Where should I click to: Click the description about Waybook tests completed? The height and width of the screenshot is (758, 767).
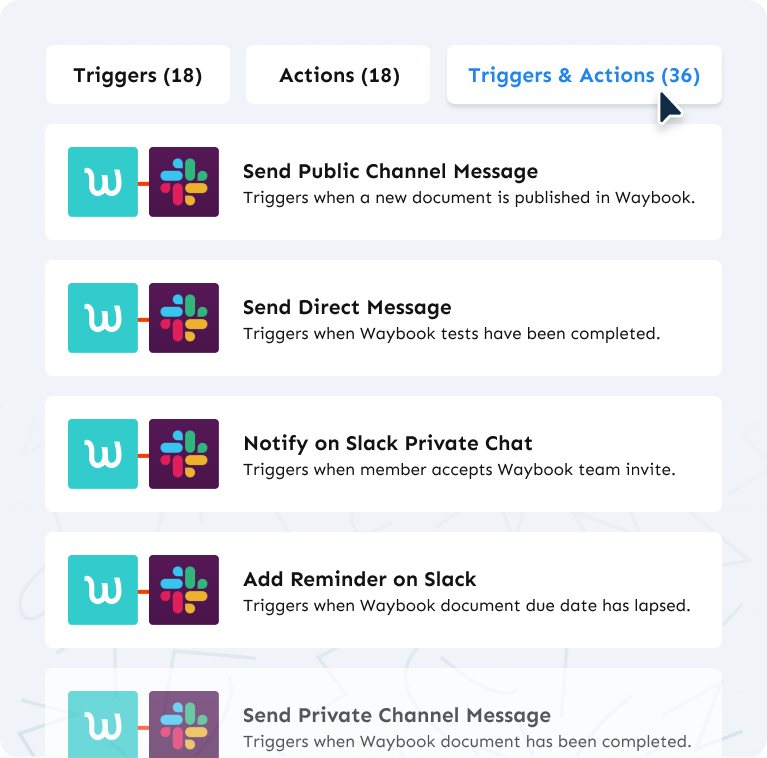tap(451, 334)
